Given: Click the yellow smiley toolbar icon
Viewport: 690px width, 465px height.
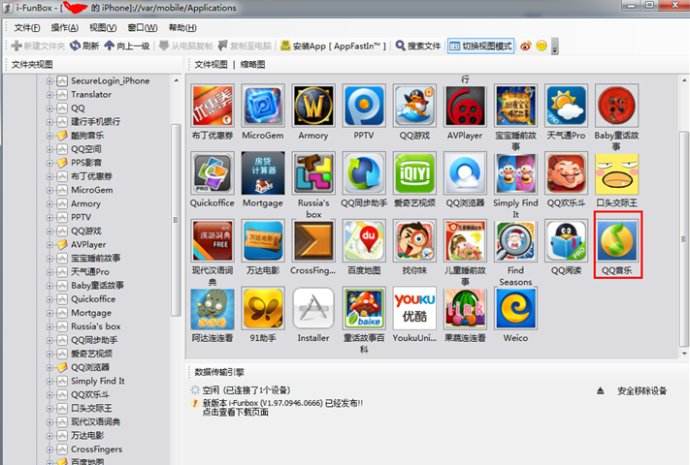Looking at the screenshot, I should 542,46.
